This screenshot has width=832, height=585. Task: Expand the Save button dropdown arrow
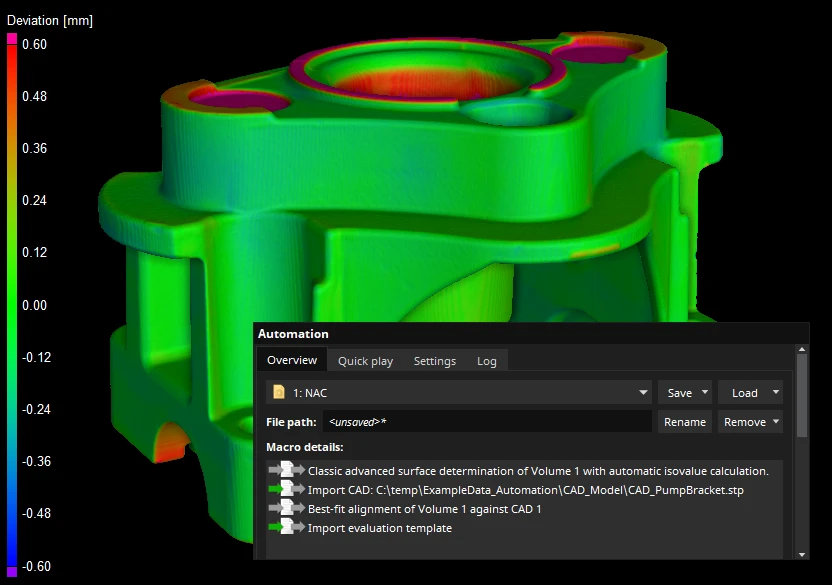(705, 393)
